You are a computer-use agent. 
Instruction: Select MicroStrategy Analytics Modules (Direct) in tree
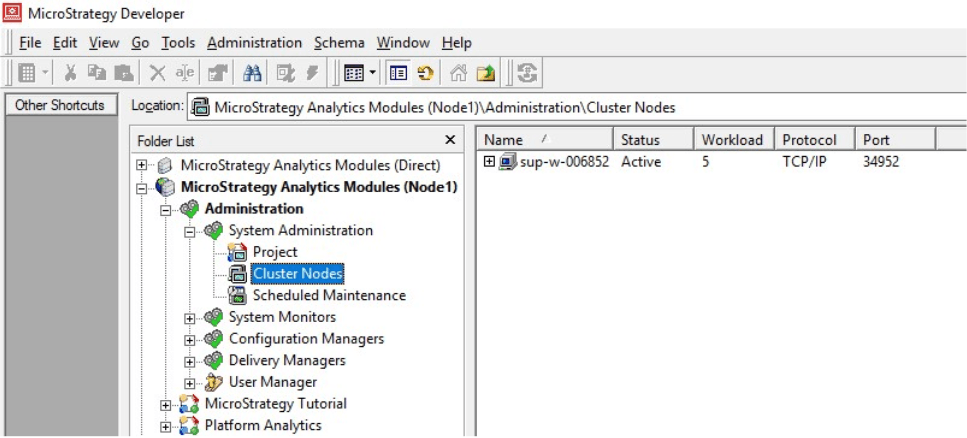coord(310,165)
